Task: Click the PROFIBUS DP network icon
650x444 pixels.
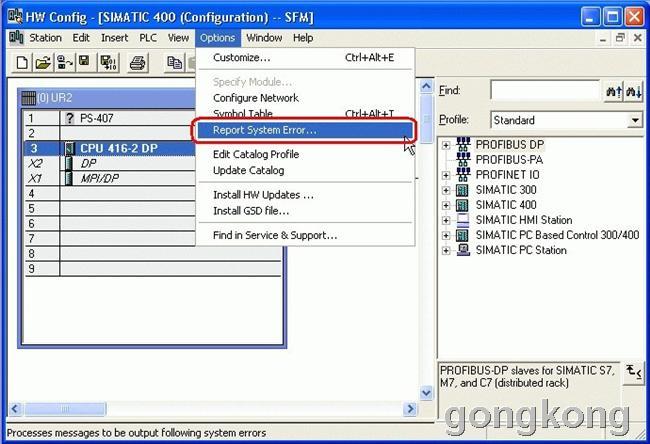Action: 463,144
